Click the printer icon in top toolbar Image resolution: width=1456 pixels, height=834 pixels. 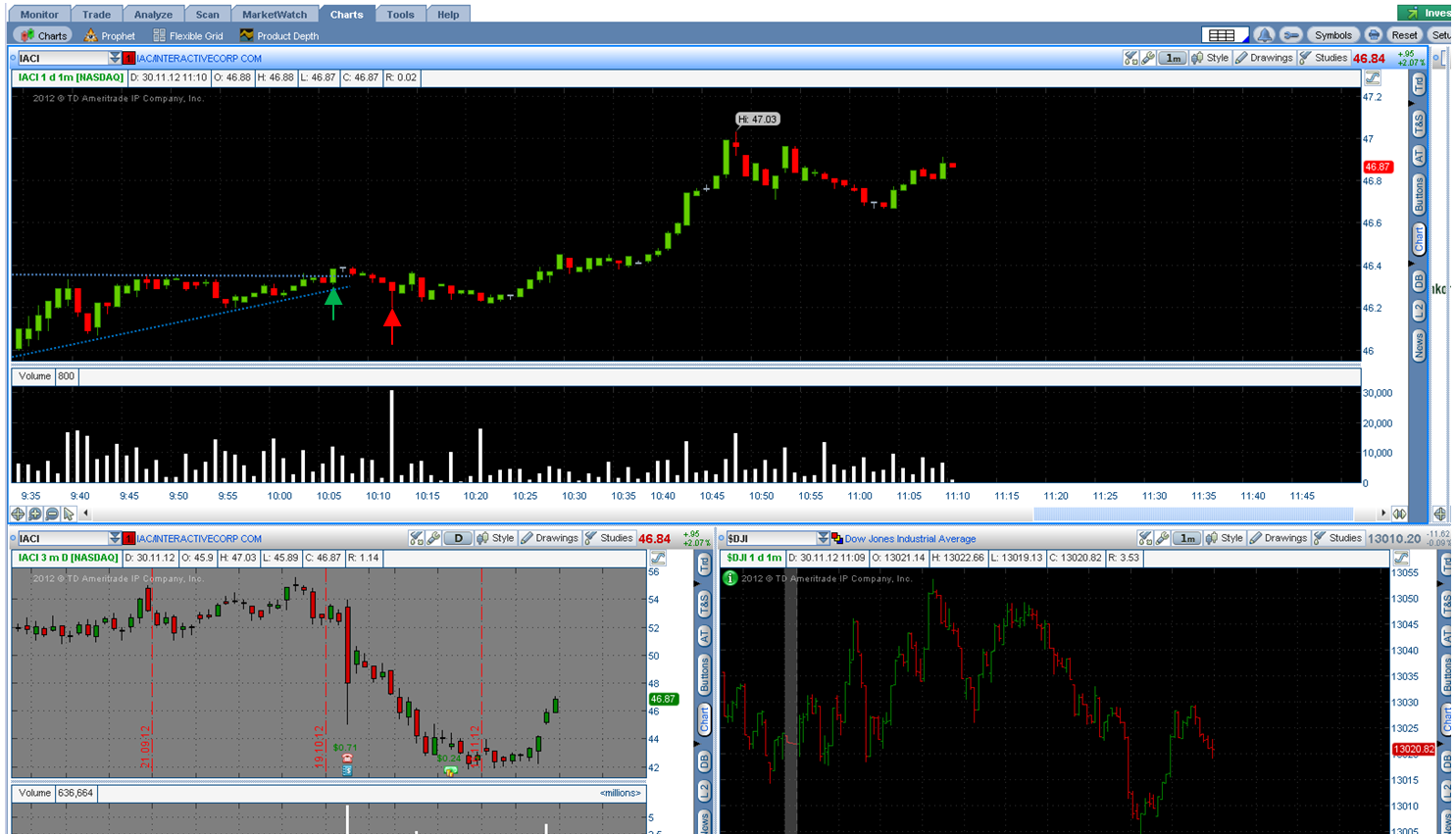[1374, 35]
